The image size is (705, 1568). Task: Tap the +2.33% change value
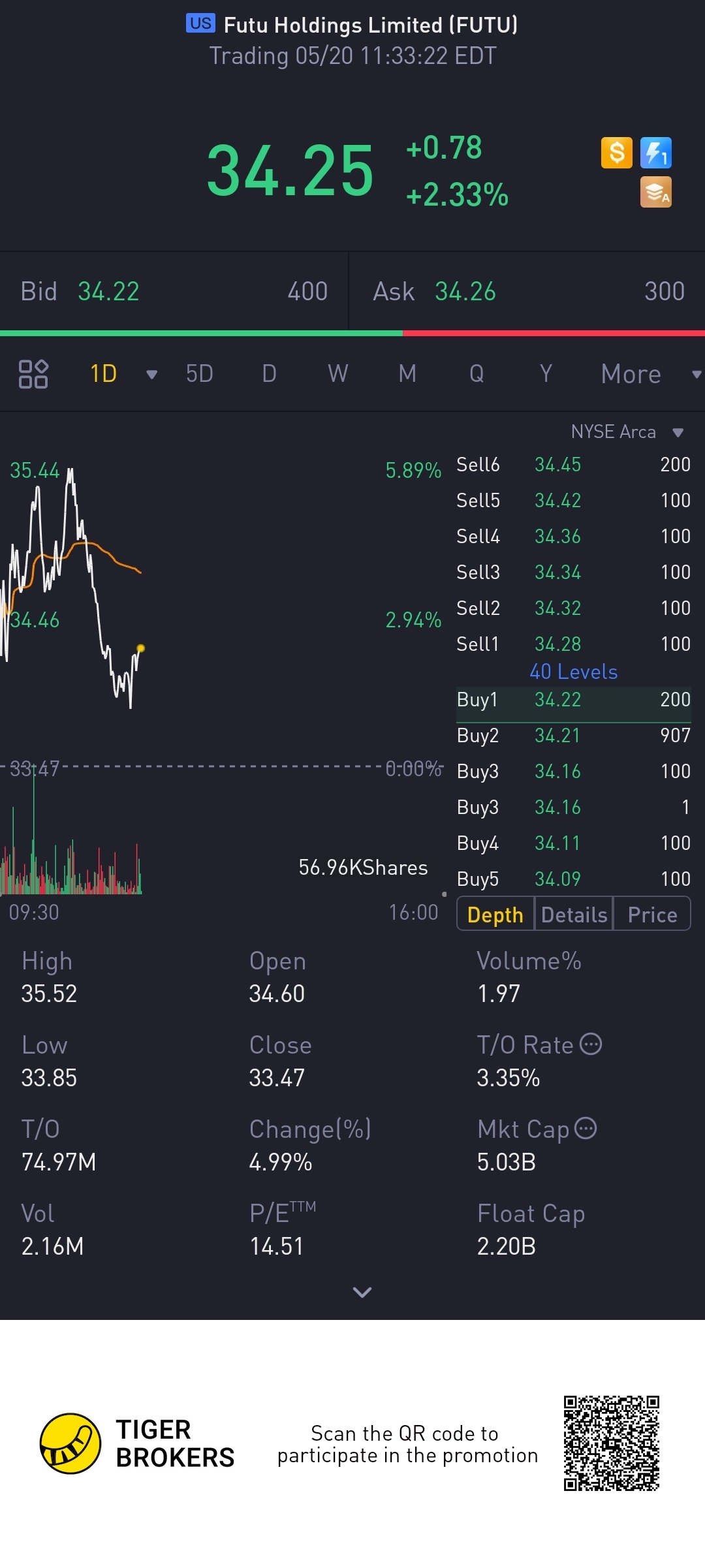click(457, 195)
